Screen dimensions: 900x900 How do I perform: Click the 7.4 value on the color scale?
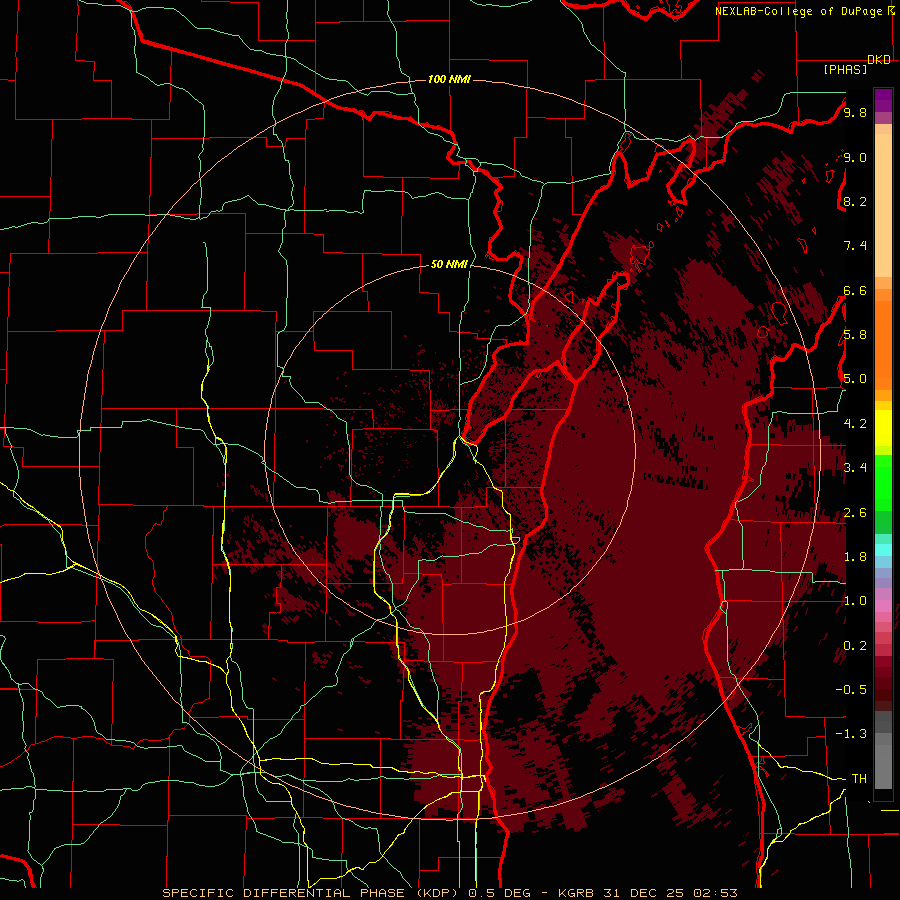(855, 246)
